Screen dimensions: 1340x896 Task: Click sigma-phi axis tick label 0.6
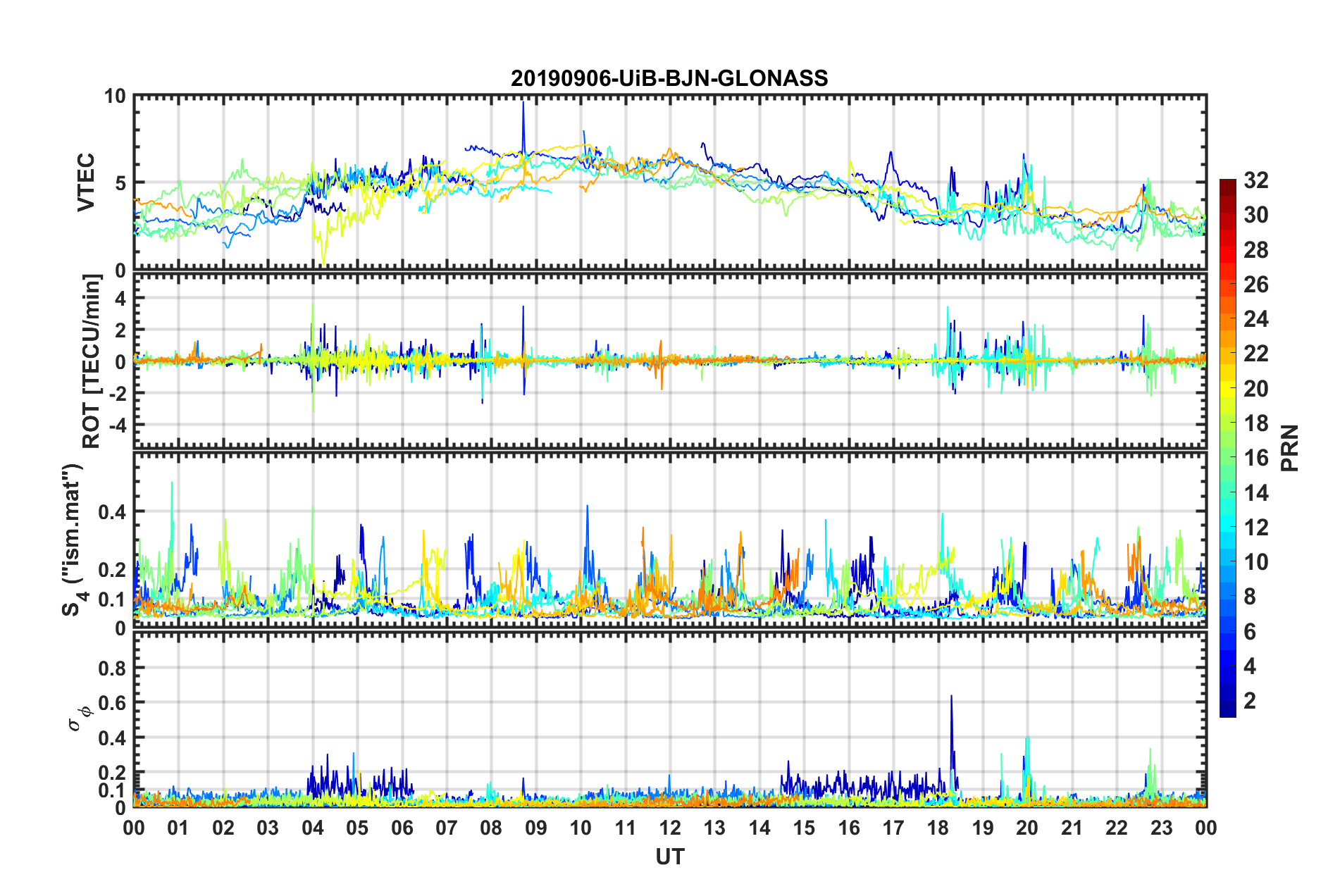(x=112, y=703)
